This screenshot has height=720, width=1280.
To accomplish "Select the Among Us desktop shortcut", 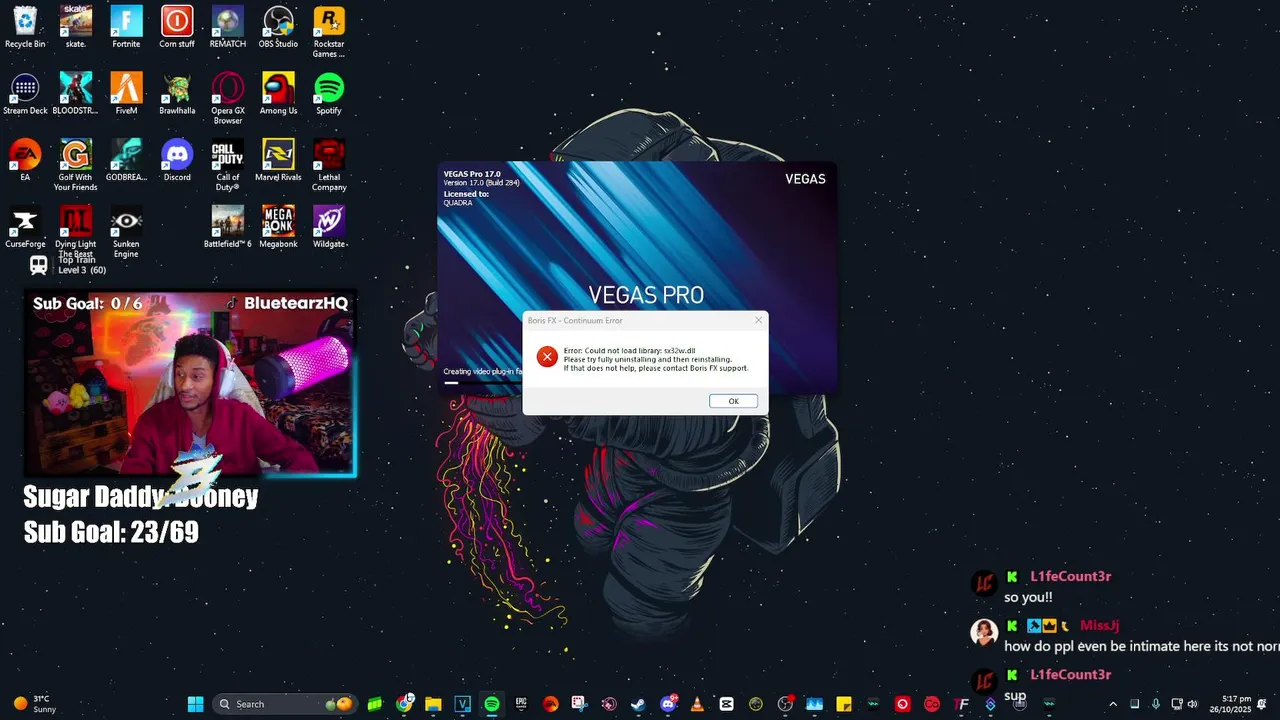I will (278, 94).
